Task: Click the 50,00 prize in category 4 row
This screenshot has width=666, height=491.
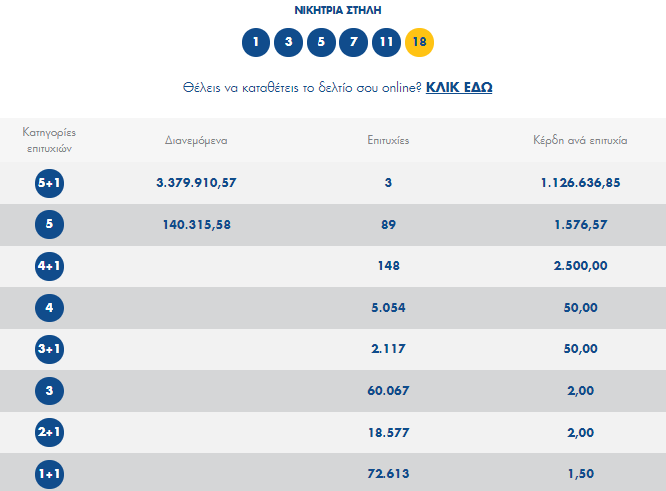Action: pos(580,308)
